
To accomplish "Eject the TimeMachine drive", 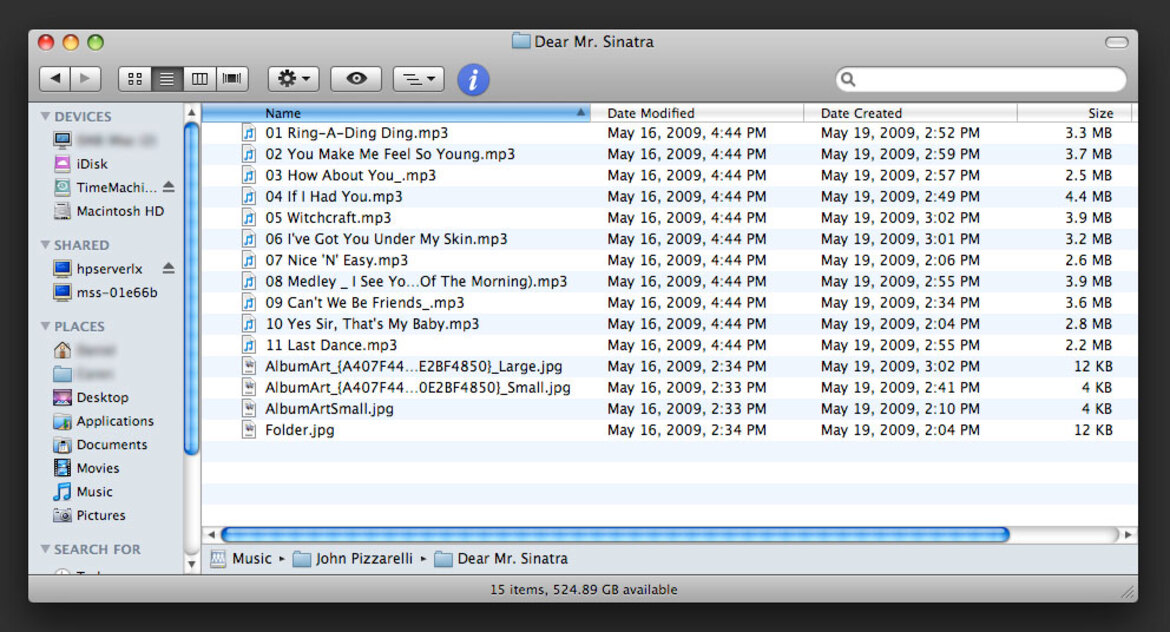I will [x=169, y=187].
